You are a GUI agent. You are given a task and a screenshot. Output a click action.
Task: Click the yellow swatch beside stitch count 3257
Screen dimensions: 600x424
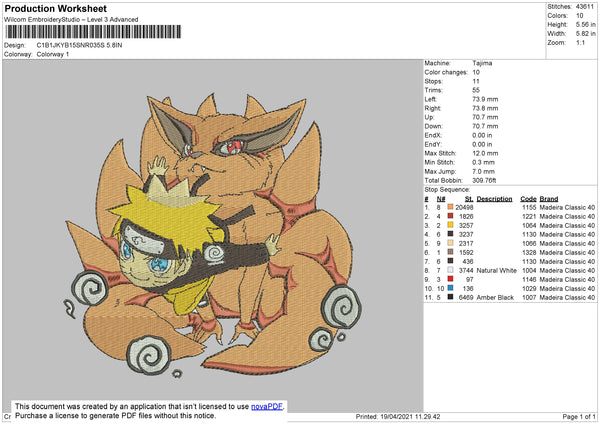[450, 225]
